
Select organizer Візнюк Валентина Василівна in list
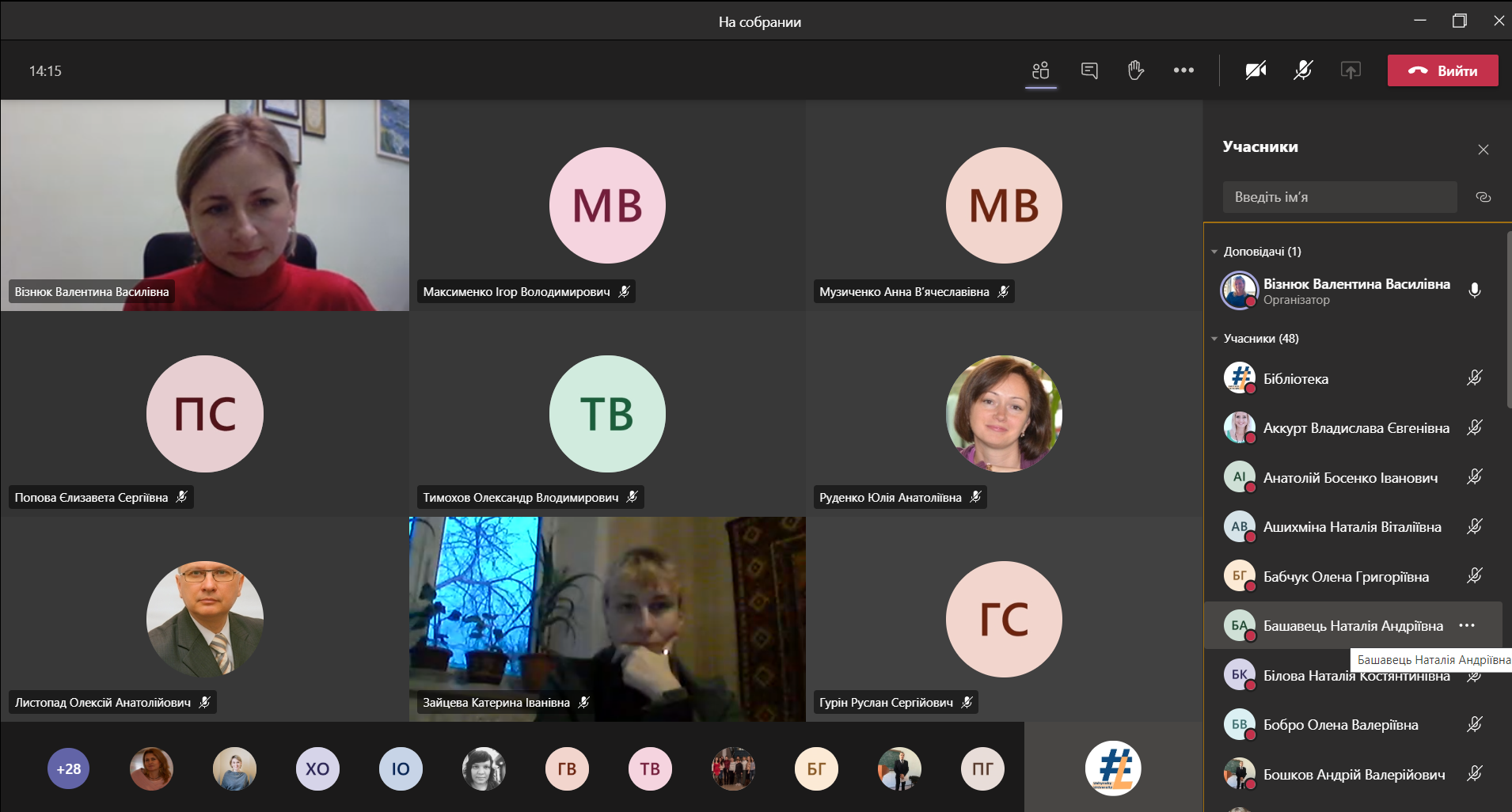pyautogui.click(x=1353, y=290)
